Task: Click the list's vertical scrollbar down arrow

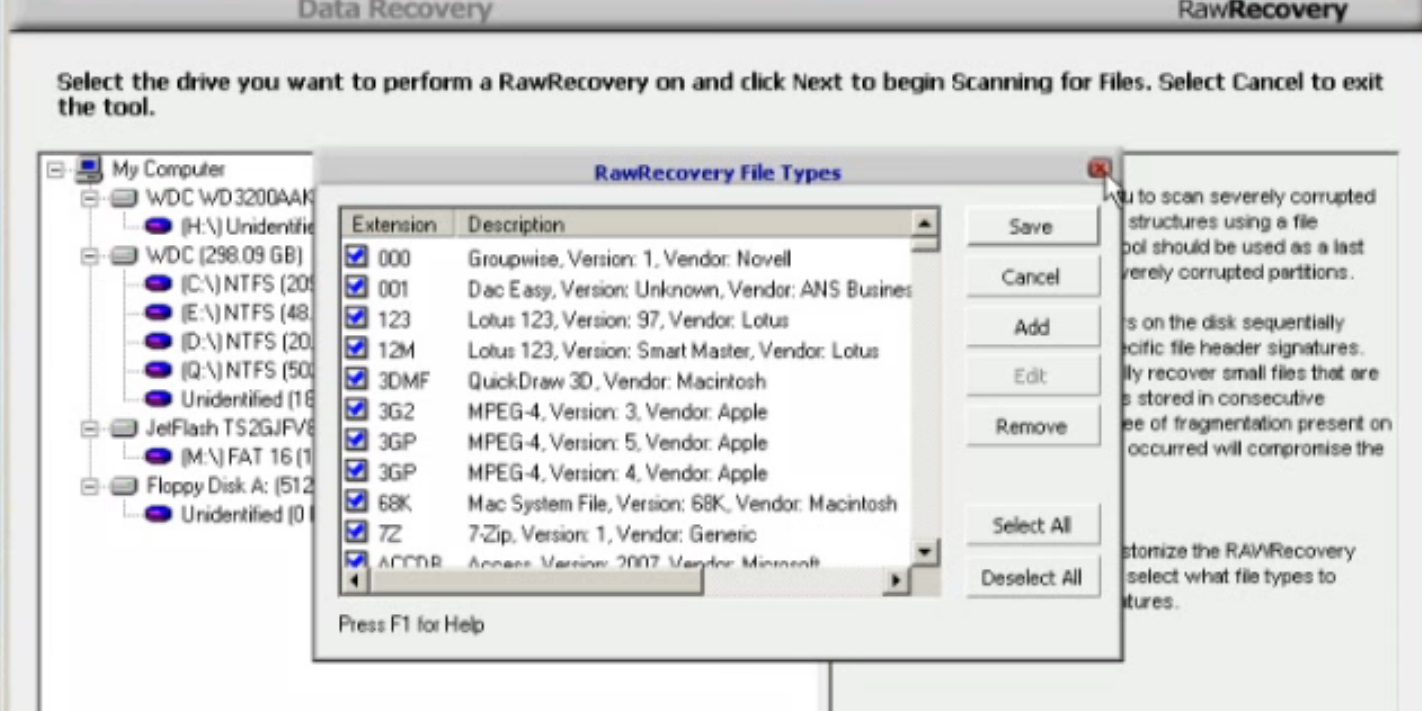Action: [925, 552]
